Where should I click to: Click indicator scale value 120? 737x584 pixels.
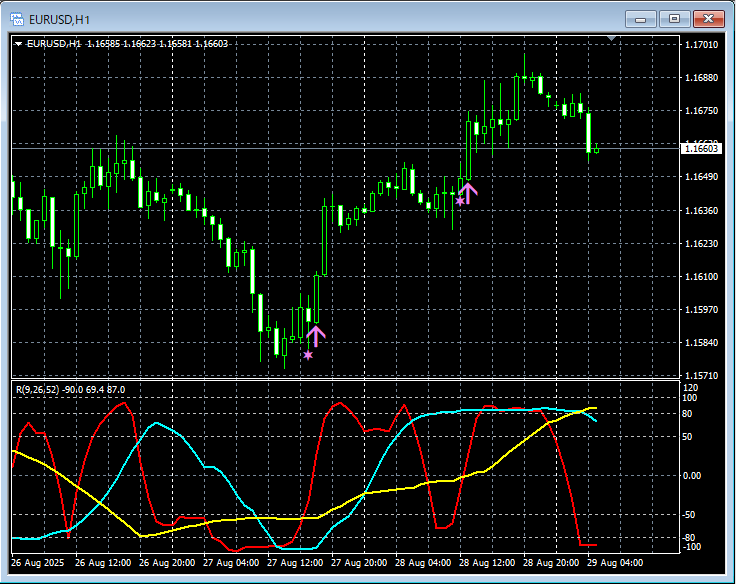(690, 387)
